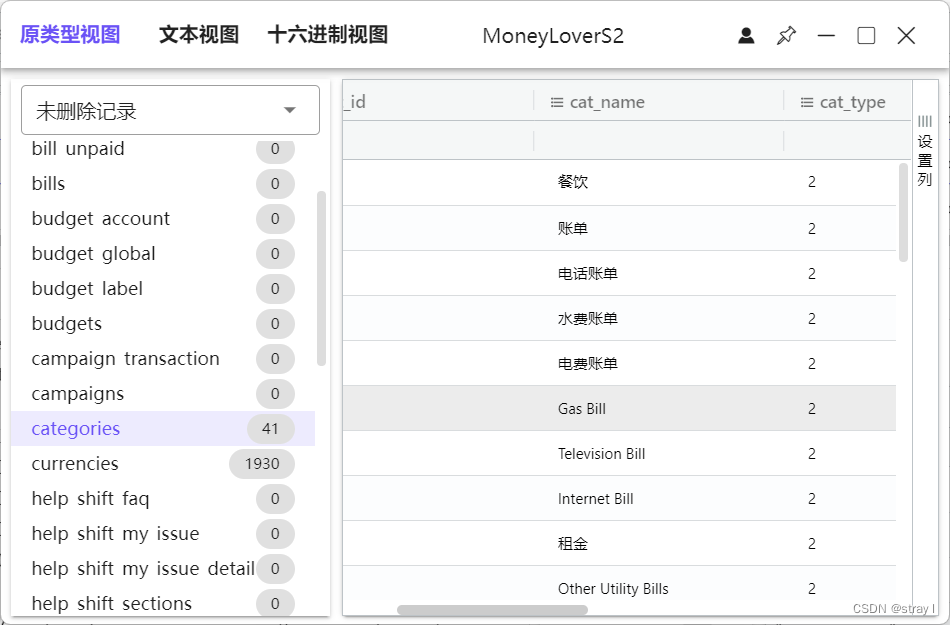Image resolution: width=950 pixels, height=625 pixels.
Task: Click the 1930 count badge for currencies
Action: (x=262, y=464)
